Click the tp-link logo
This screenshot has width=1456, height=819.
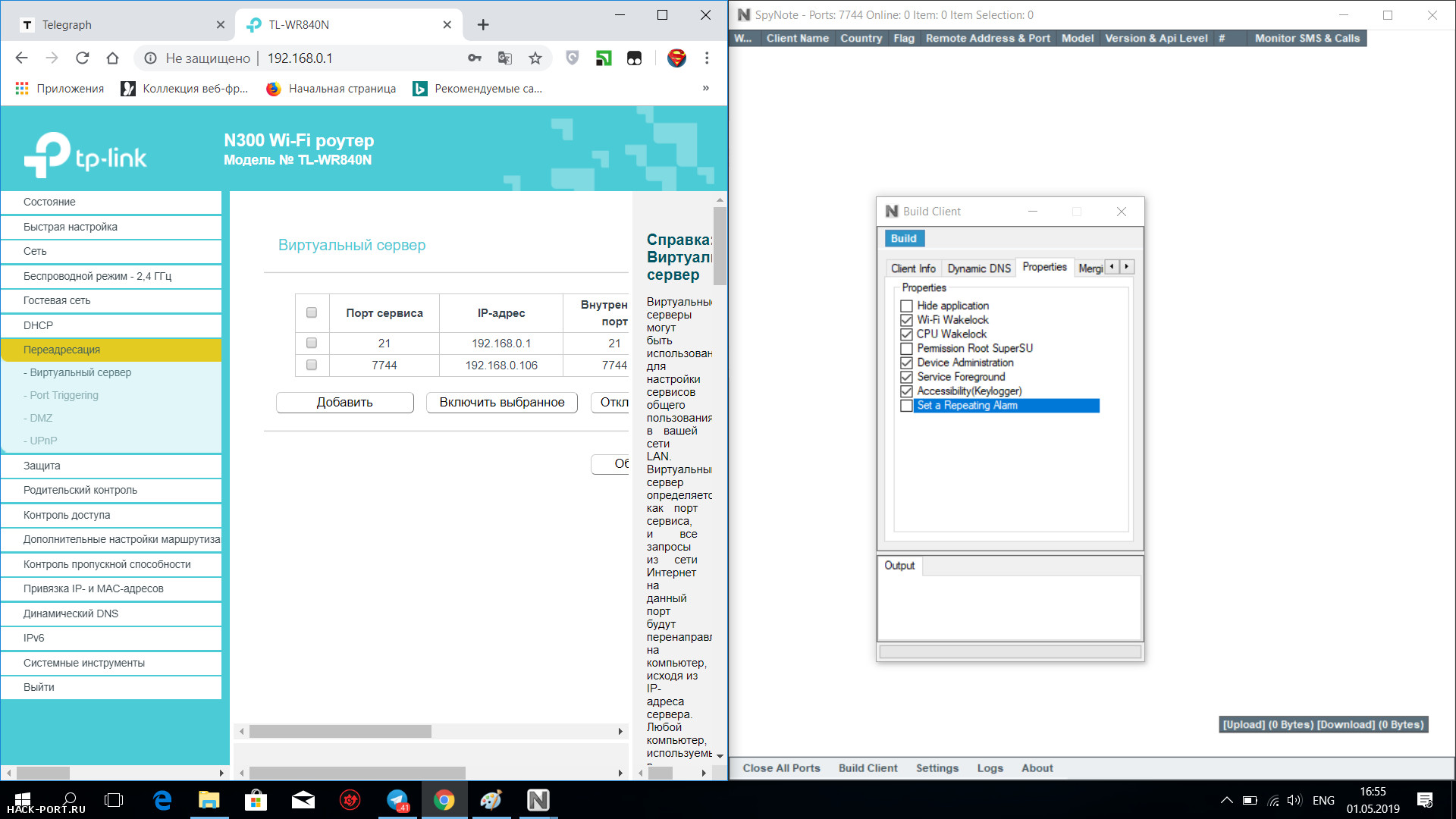coord(85,155)
